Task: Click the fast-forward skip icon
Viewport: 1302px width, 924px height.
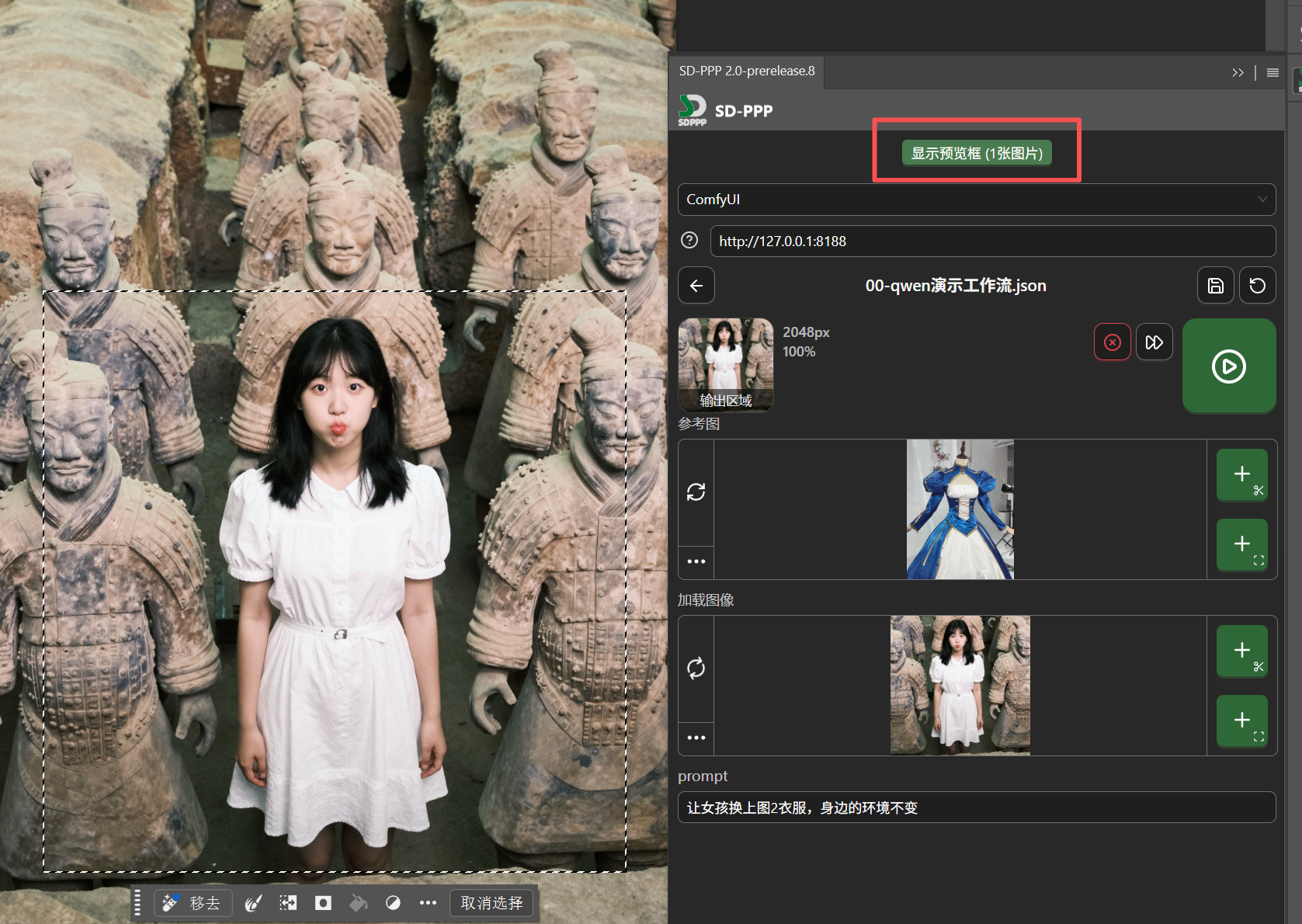Action: click(x=1154, y=342)
